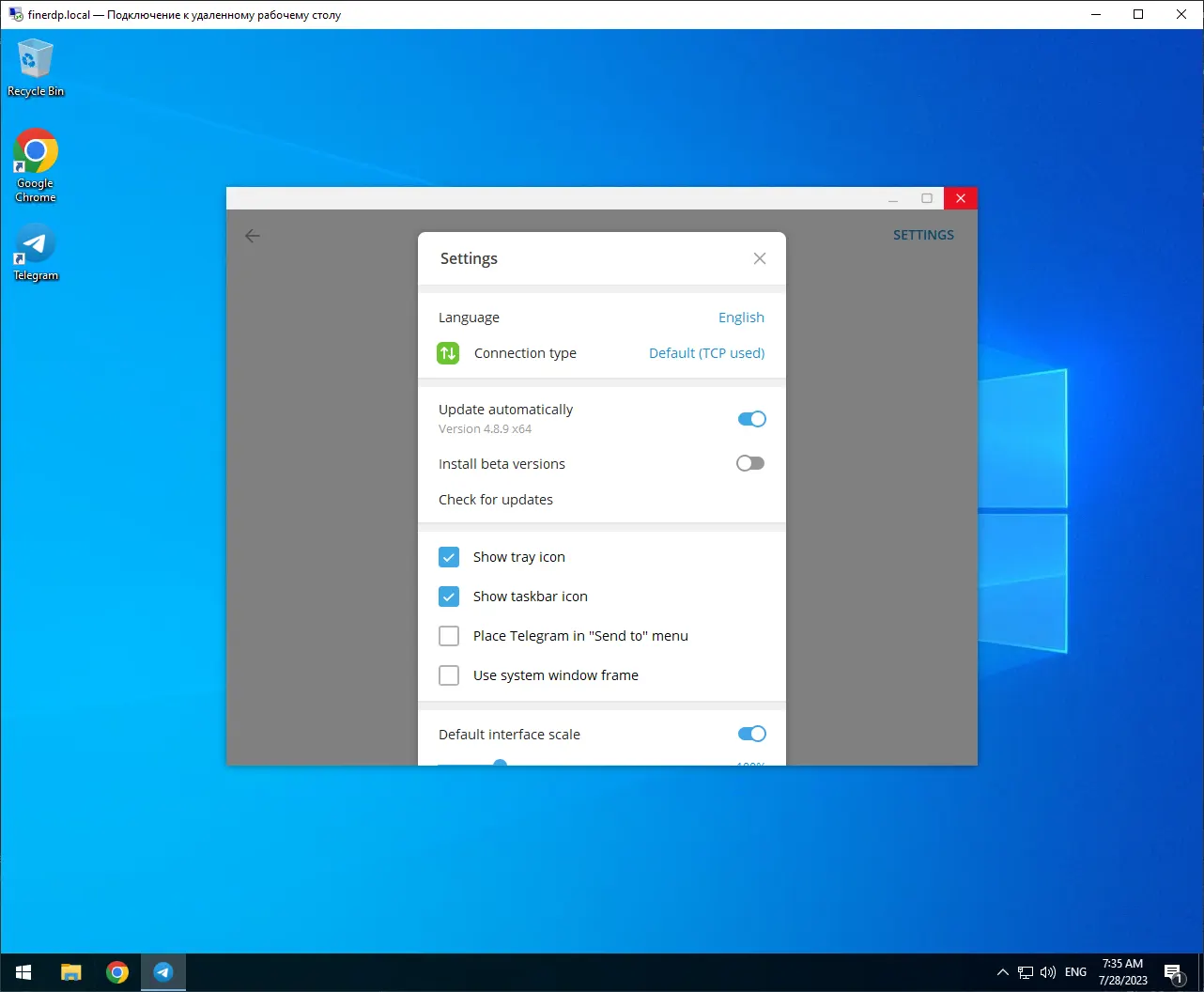Maximize the remote desktop window

tap(1138, 14)
